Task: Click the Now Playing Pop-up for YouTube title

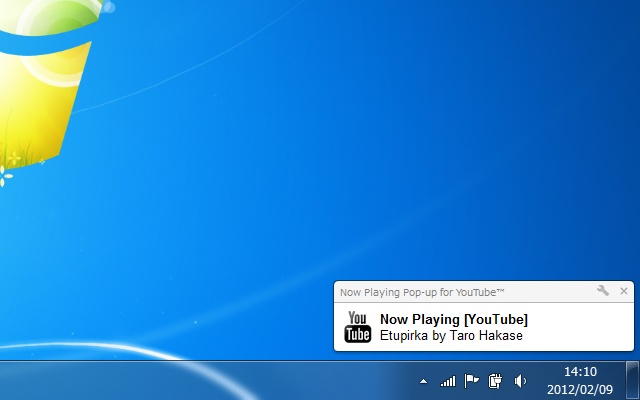Action: click(421, 292)
